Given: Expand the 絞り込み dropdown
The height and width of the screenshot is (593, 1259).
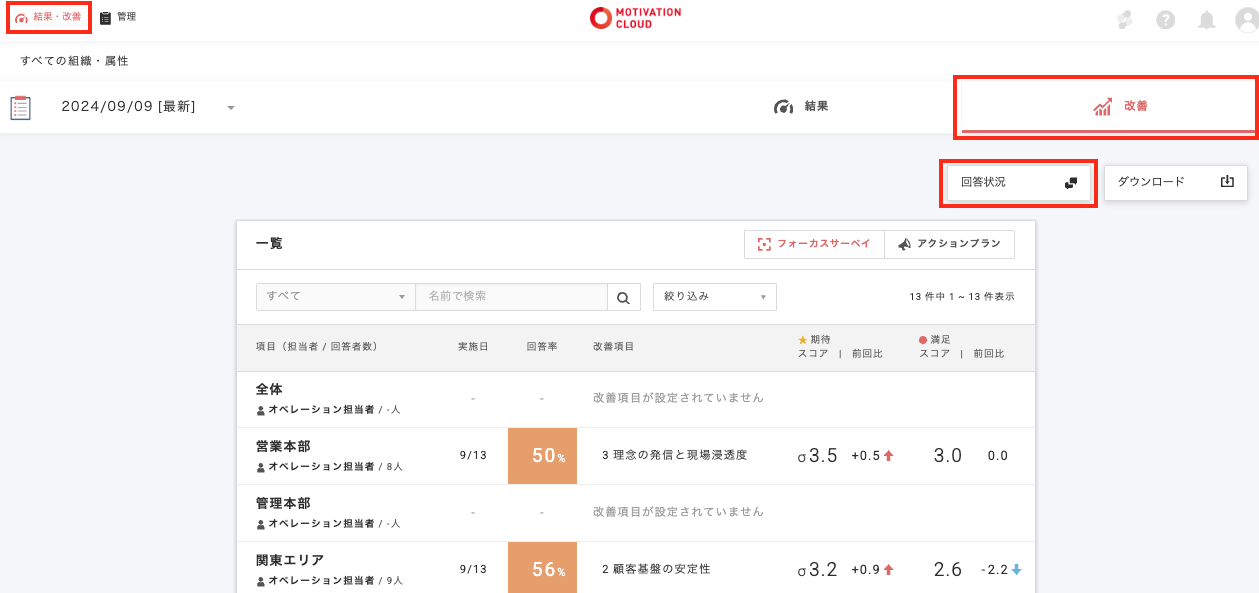Looking at the screenshot, I should [x=714, y=297].
